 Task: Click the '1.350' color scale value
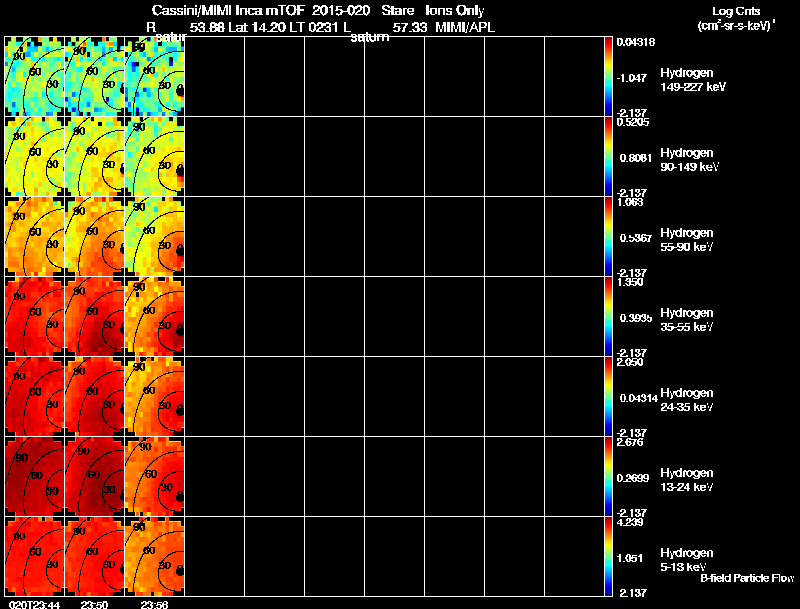[630, 282]
